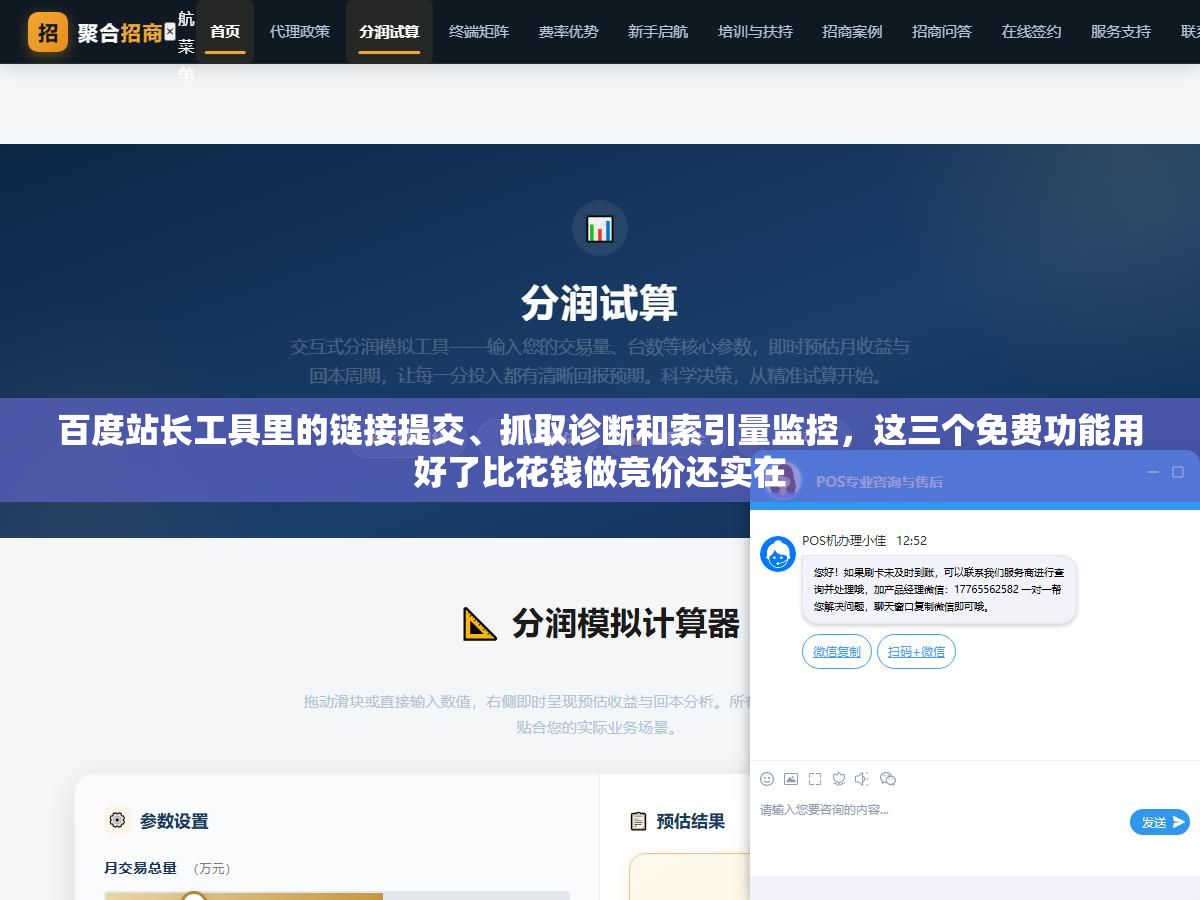Click the hero description starting 交互式分润模拟工具
This screenshot has width=1200, height=900.
(599, 361)
